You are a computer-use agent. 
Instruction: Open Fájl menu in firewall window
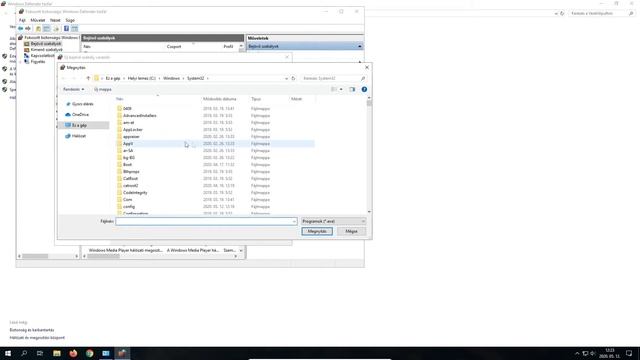pyautogui.click(x=22, y=20)
